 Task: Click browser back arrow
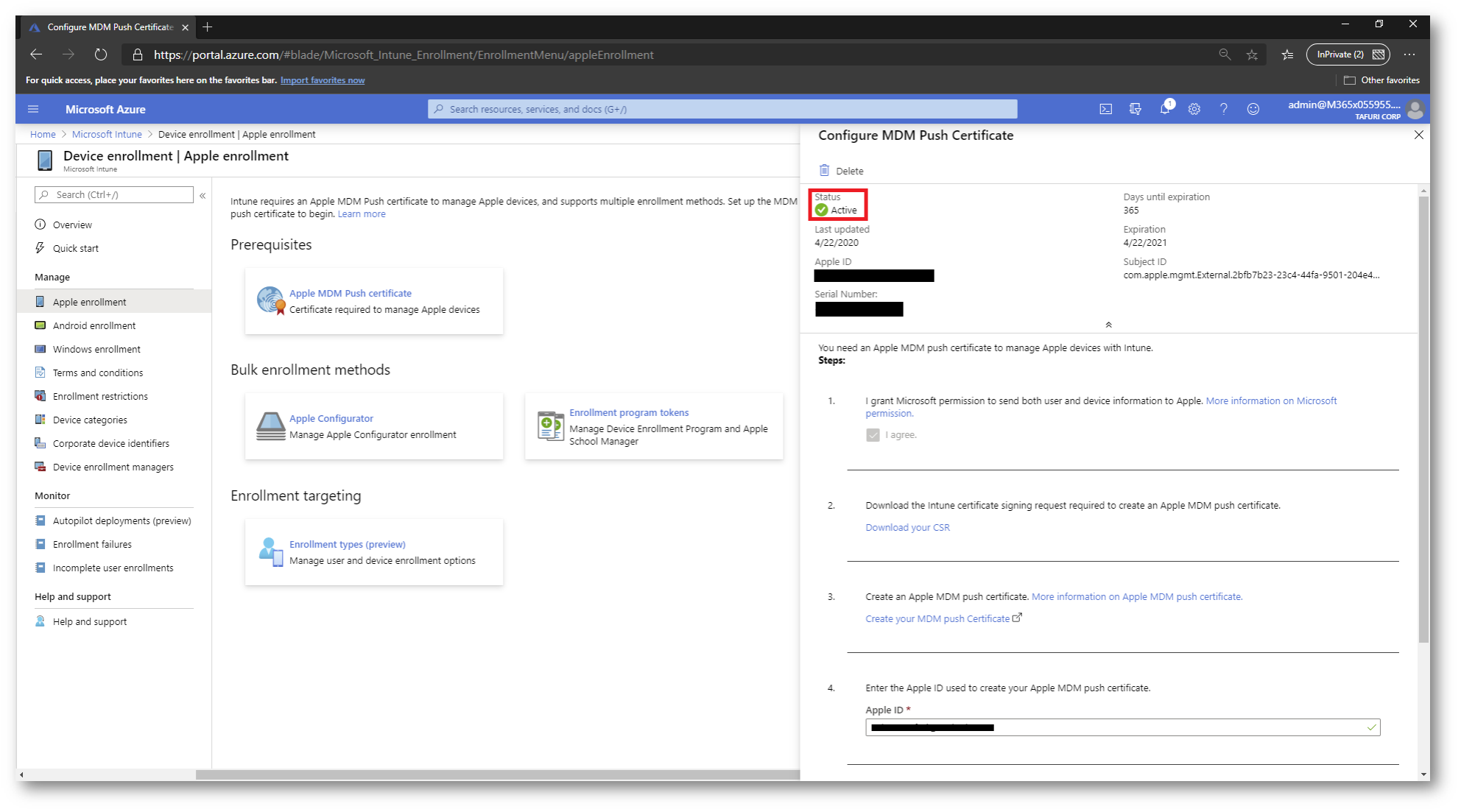click(35, 54)
